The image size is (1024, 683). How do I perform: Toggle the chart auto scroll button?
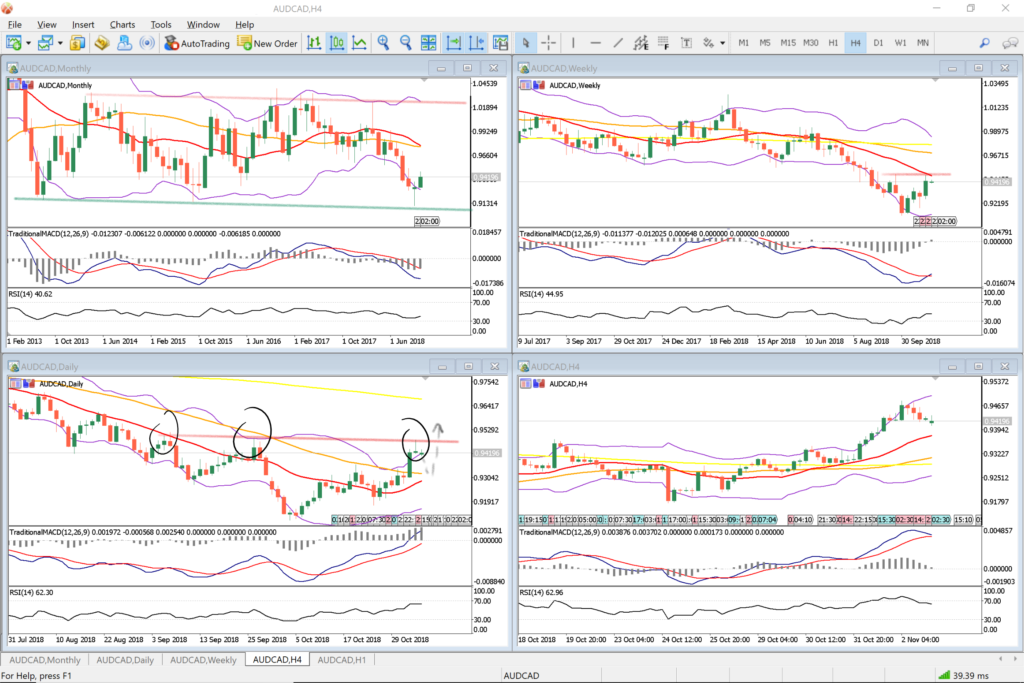pos(454,43)
